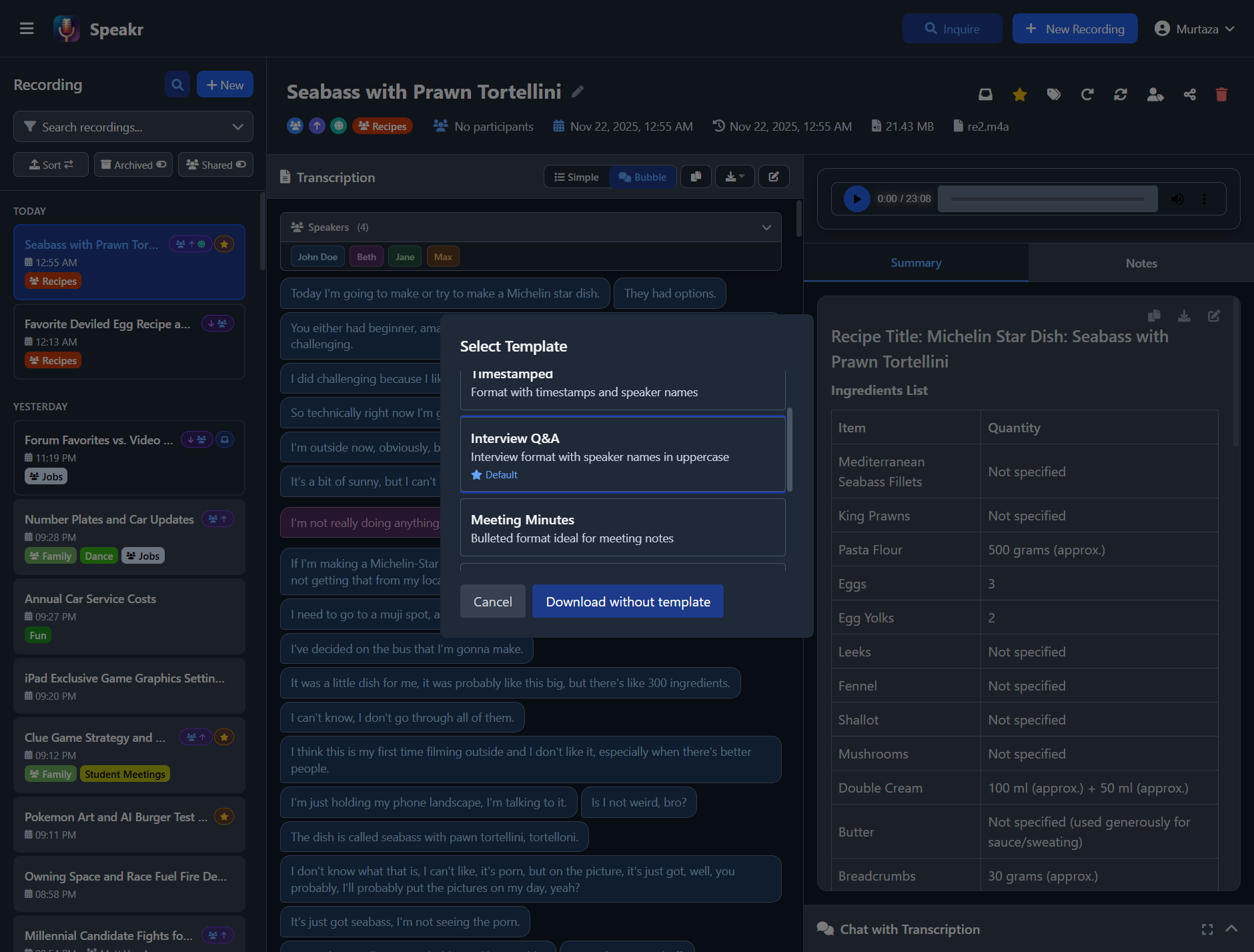Click the edit transcription icon
Image resolution: width=1254 pixels, height=952 pixels.
(774, 177)
